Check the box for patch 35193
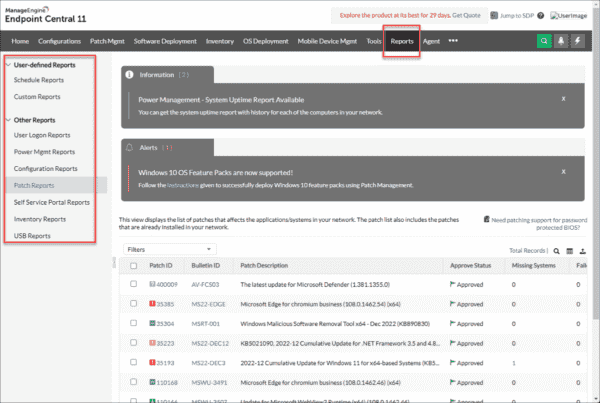 click(x=133, y=362)
